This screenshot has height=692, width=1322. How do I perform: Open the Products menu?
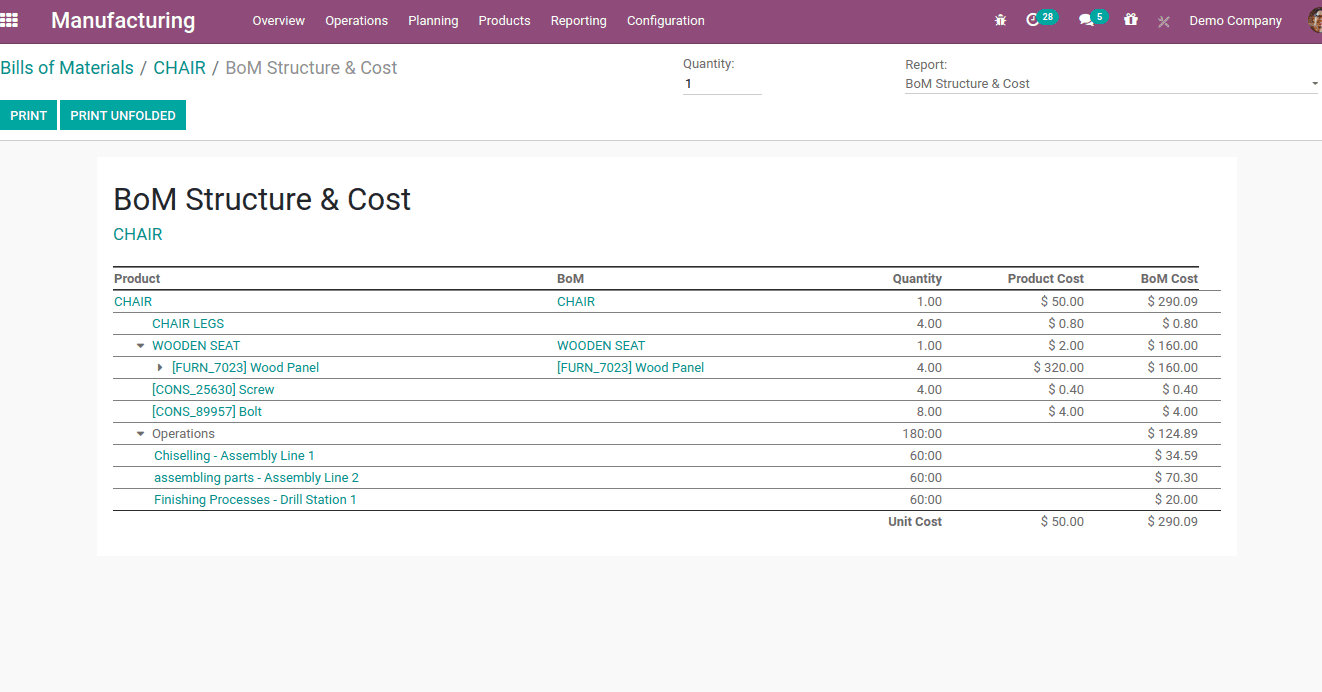tap(504, 20)
